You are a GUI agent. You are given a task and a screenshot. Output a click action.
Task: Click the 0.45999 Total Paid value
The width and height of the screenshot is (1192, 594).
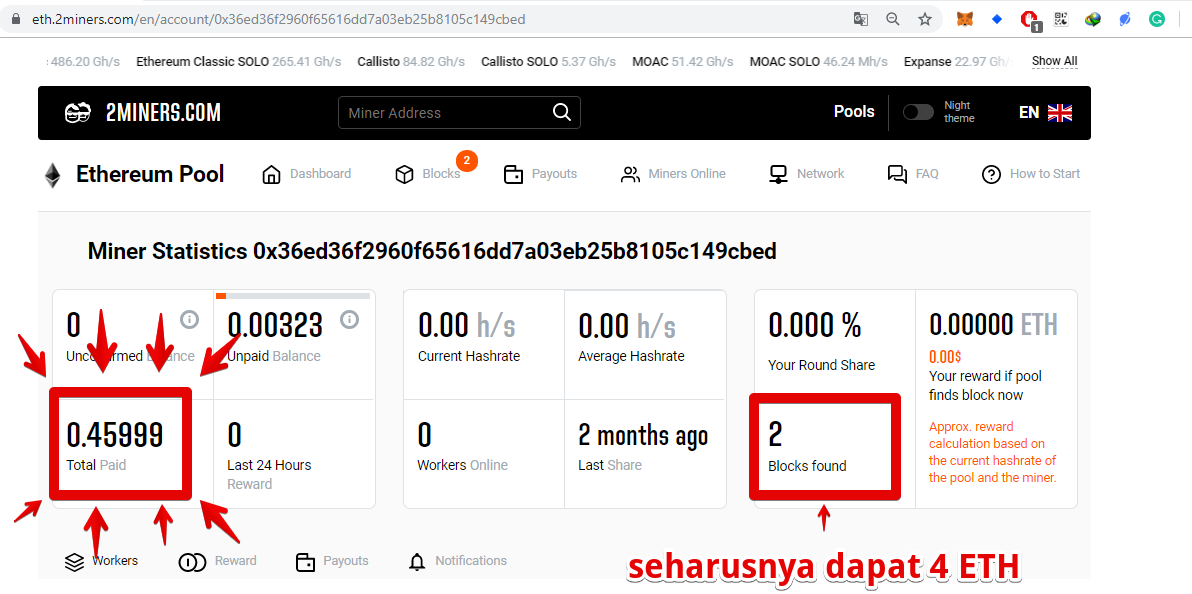115,435
